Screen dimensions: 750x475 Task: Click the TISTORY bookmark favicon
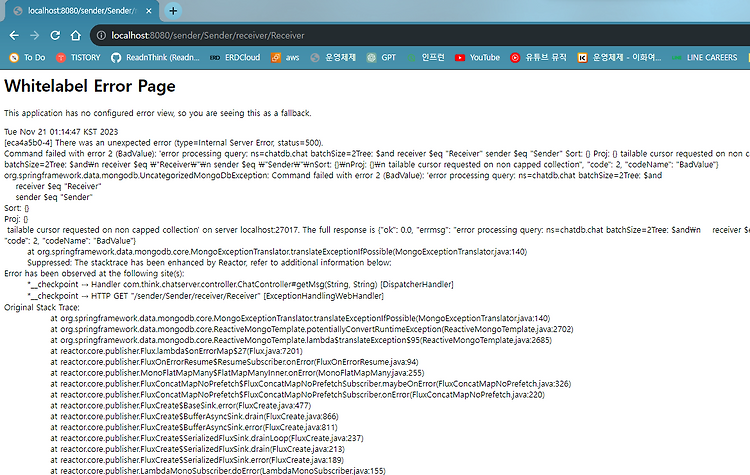(x=61, y=57)
